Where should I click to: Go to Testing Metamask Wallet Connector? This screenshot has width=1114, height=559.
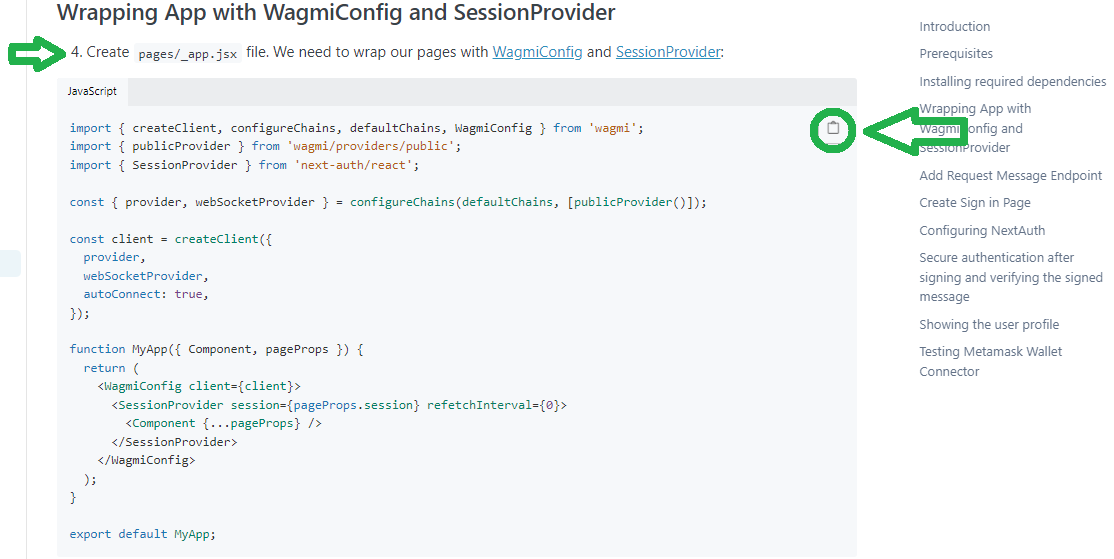coord(990,361)
